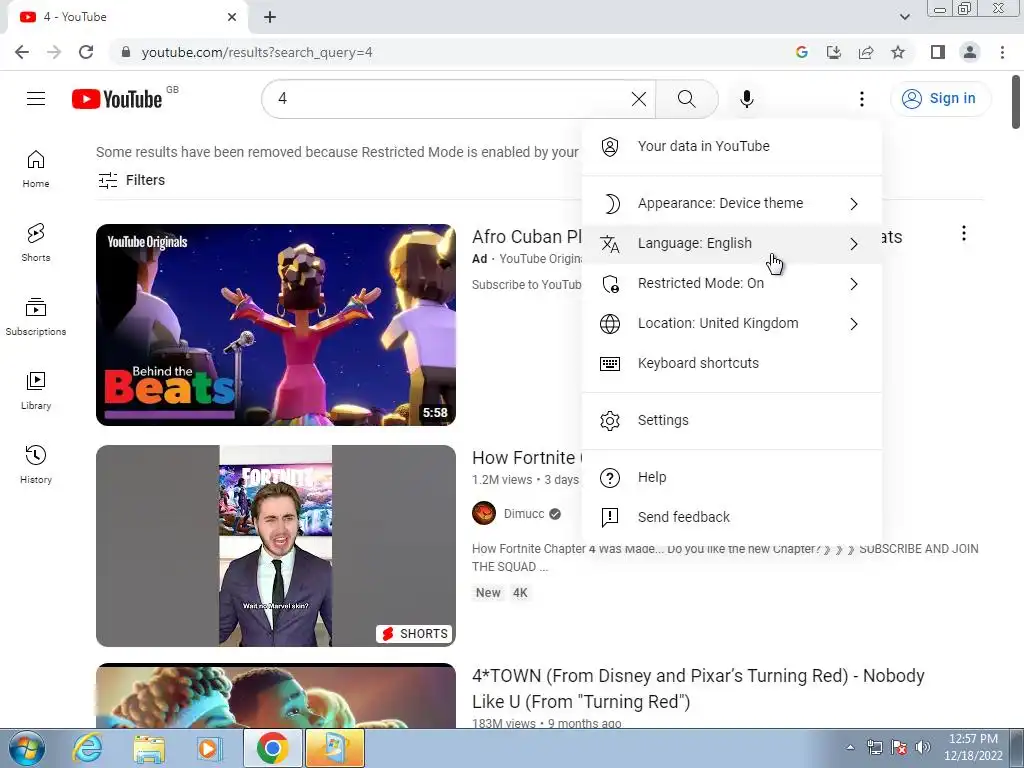Screen dimensions: 1024x768
Task: Click the magnifying glass search button
Action: (686, 99)
